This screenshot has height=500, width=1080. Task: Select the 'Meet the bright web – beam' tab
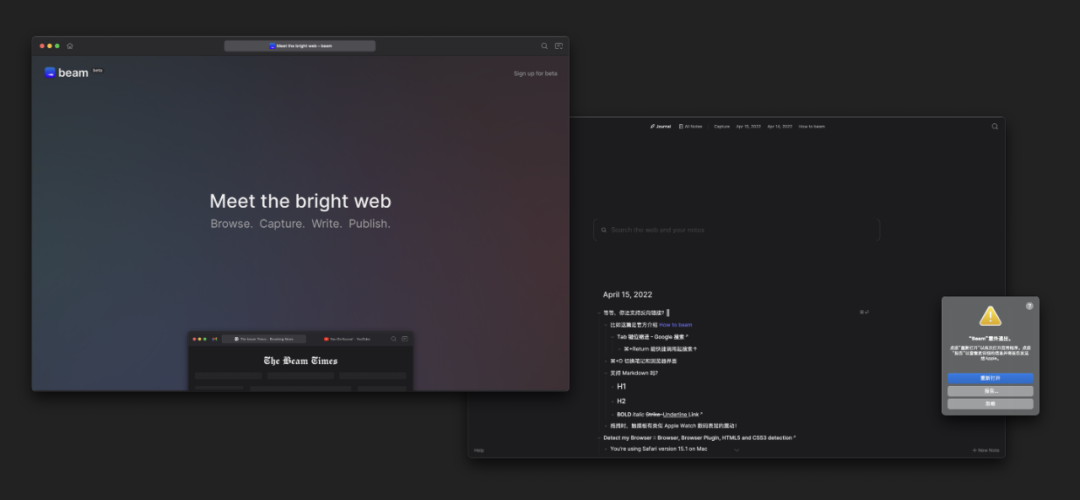click(x=300, y=46)
